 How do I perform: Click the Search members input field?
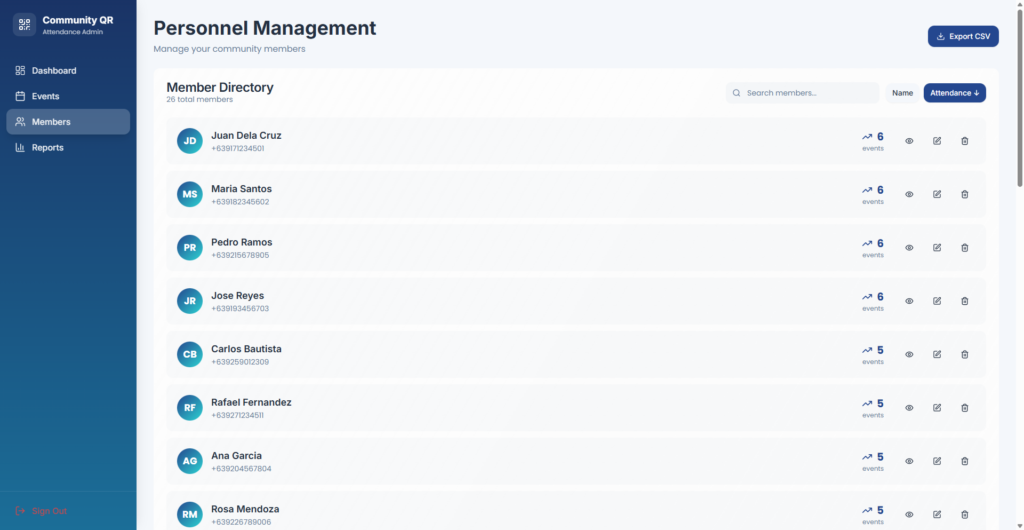coord(808,93)
